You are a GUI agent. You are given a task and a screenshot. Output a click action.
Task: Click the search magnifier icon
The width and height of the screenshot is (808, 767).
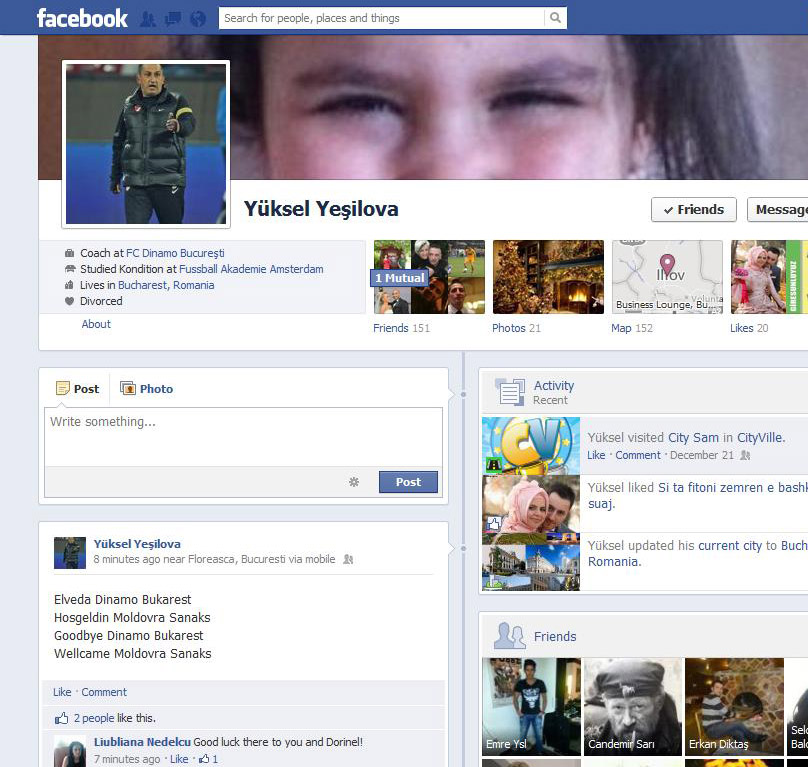555,18
